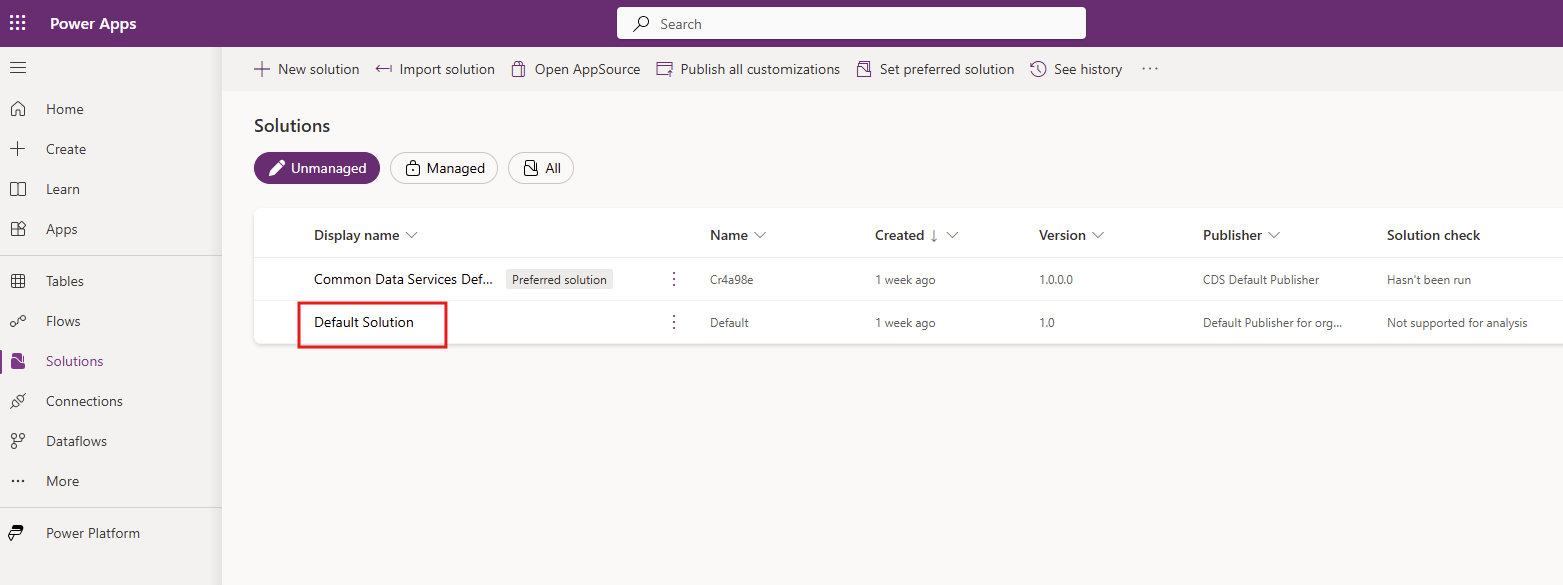This screenshot has width=1563, height=585.
Task: Expand the Display name column dropdown
Action: [412, 235]
